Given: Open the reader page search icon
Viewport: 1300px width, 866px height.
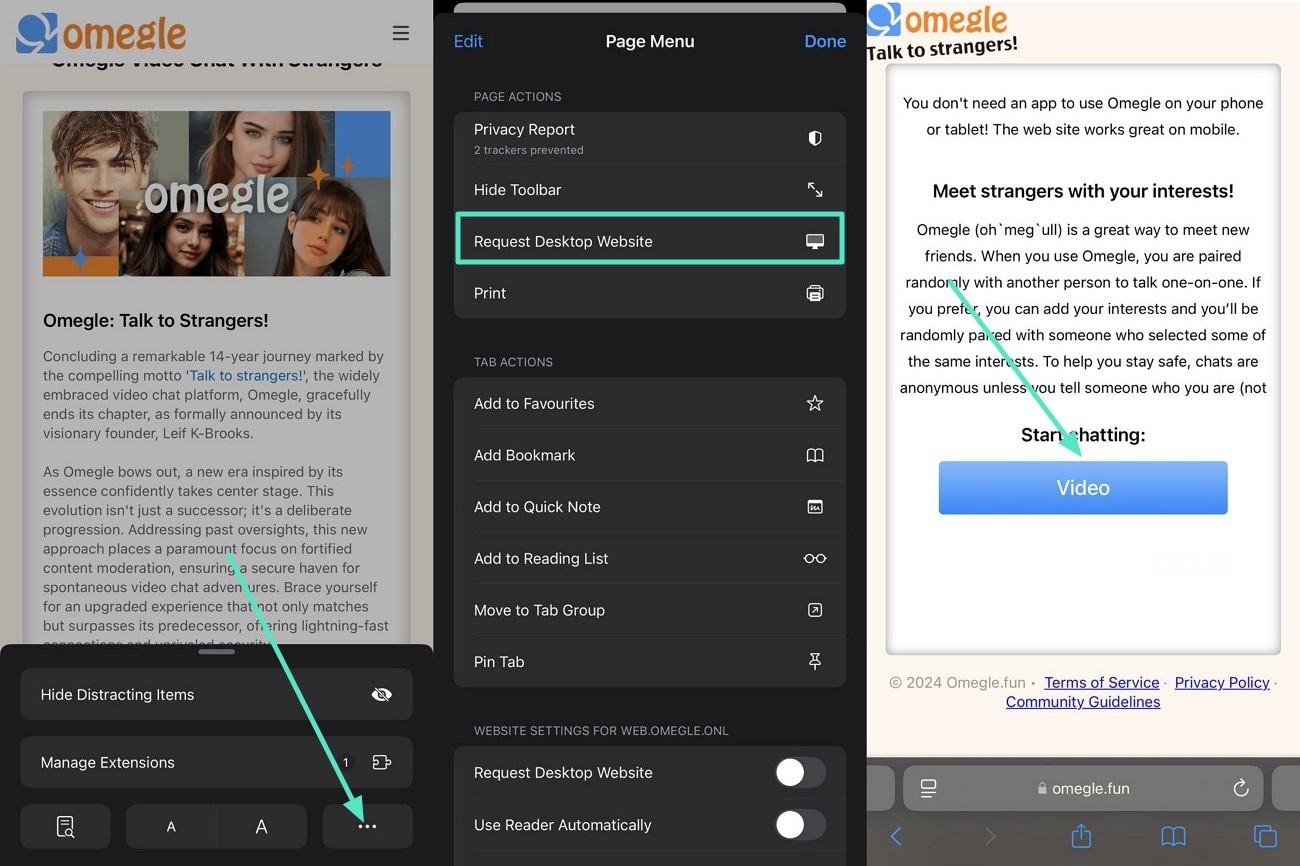Looking at the screenshot, I should [x=66, y=827].
